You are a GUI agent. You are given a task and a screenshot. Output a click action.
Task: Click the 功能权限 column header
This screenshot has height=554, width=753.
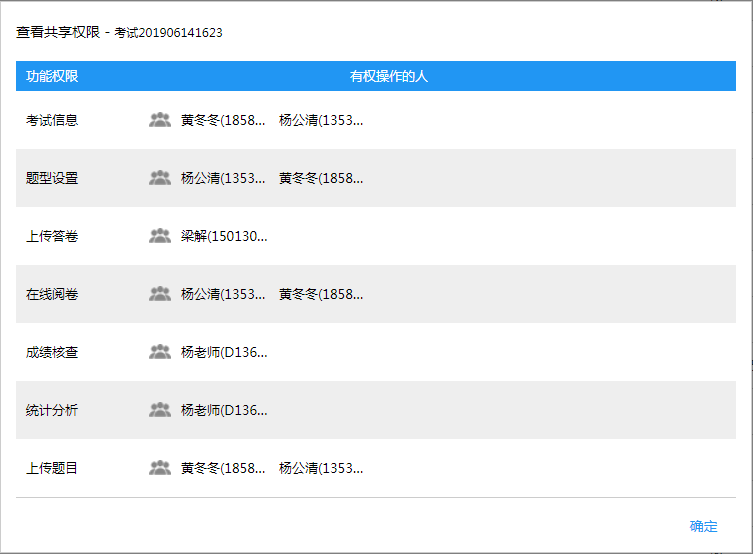coord(52,76)
